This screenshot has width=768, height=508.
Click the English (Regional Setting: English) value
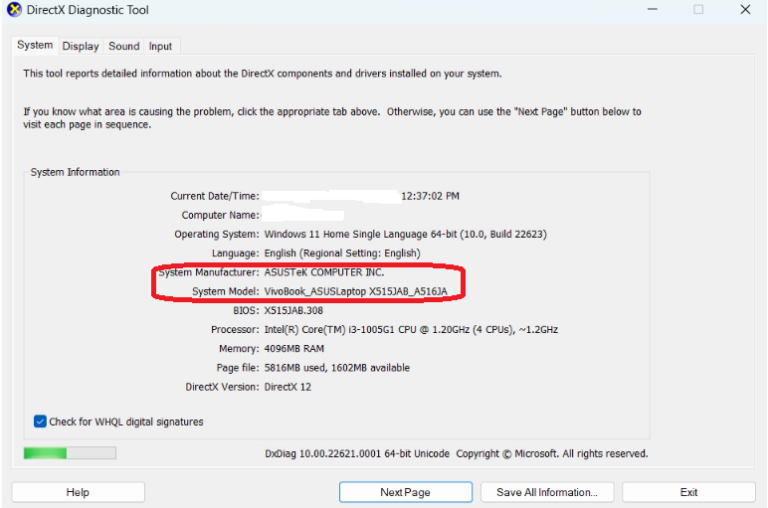pyautogui.click(x=342, y=253)
